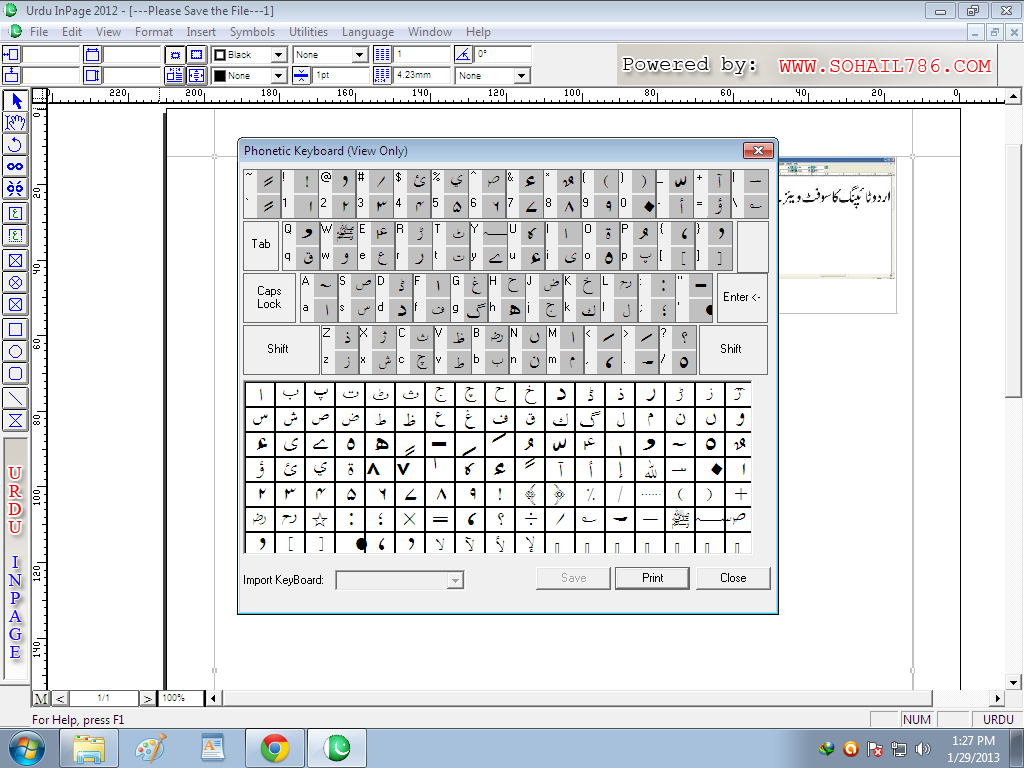
Task: Click the line width icon
Action: tap(301, 75)
